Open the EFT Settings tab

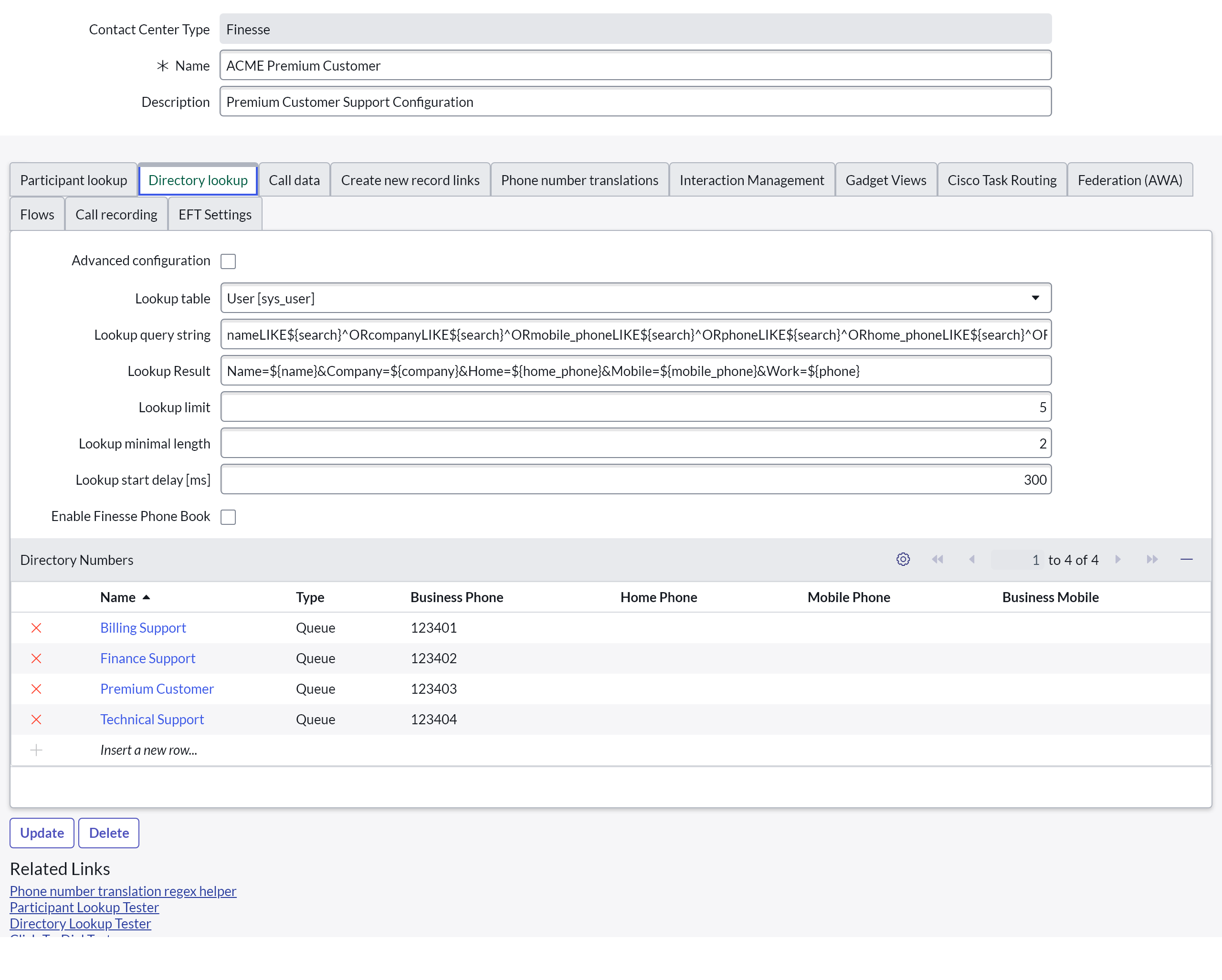(215, 215)
